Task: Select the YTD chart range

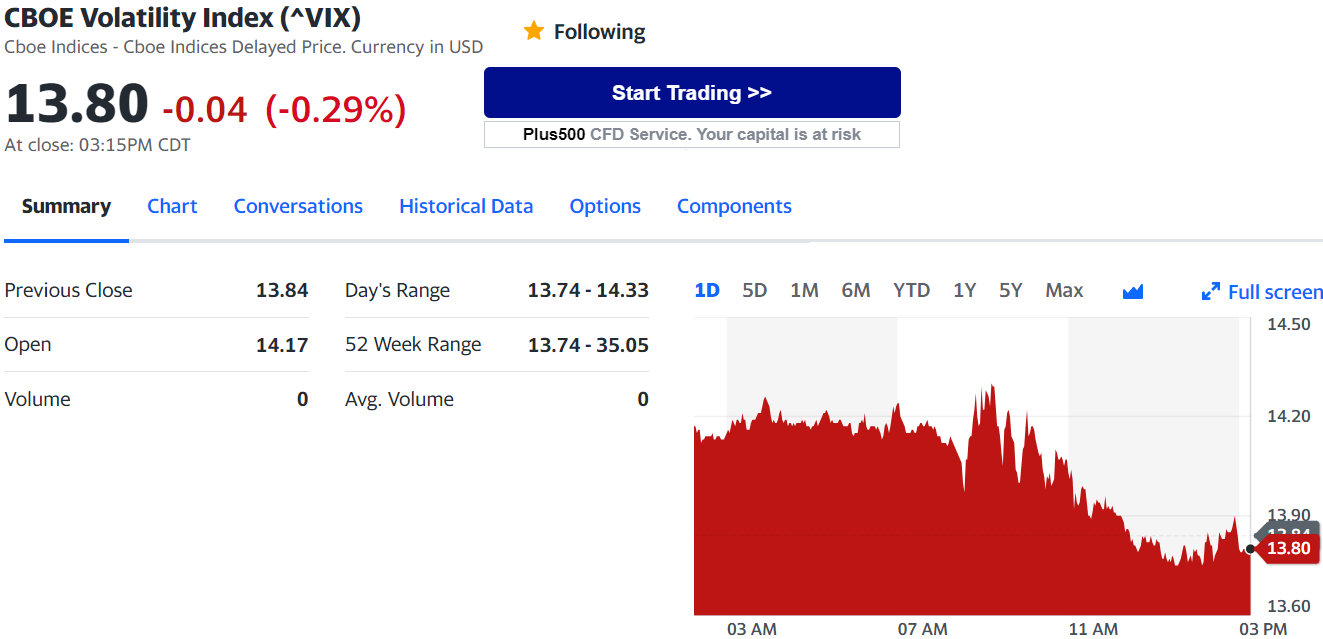Action: [x=911, y=290]
